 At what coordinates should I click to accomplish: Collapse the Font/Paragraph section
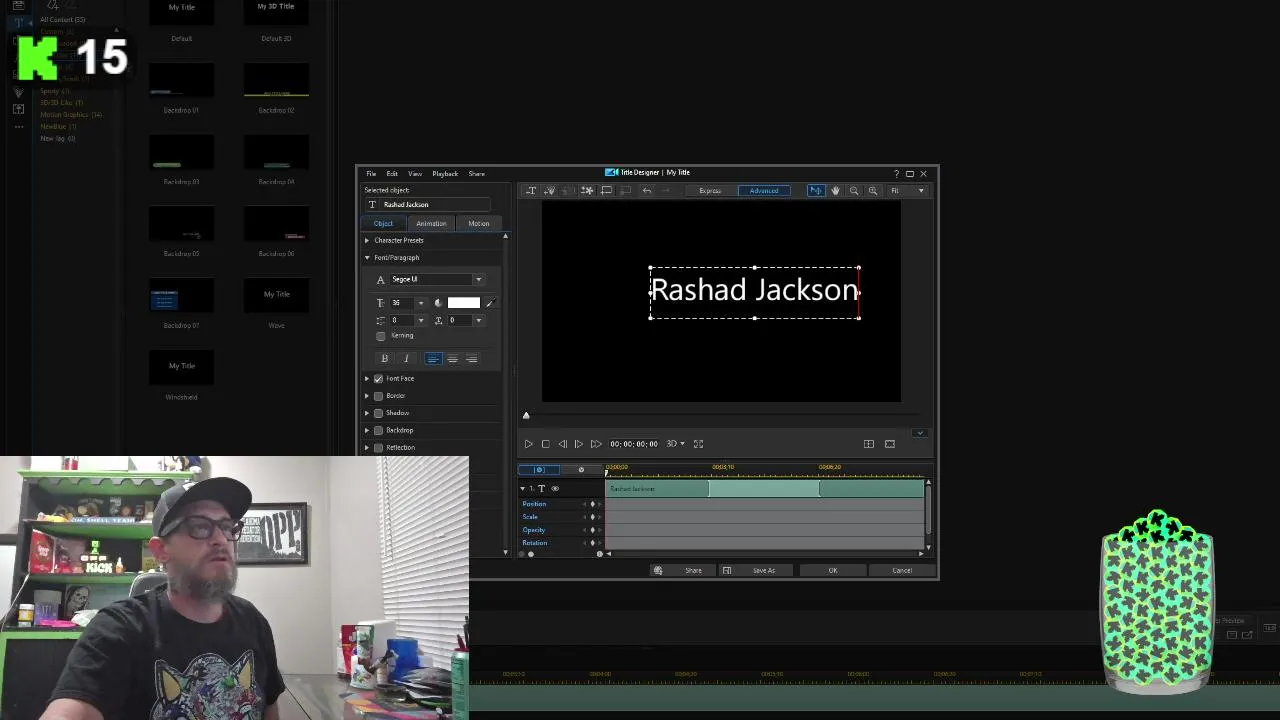[x=367, y=258]
